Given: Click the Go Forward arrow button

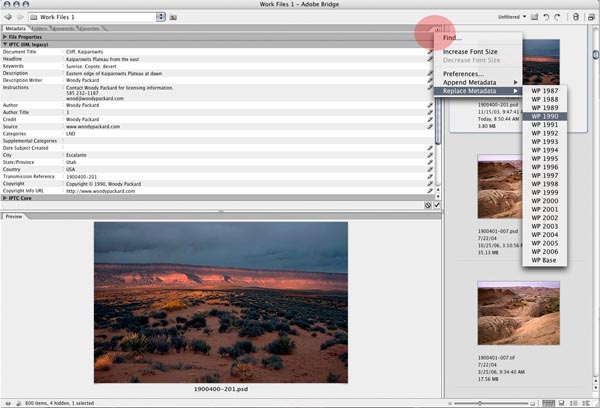Looking at the screenshot, I should click(21, 17).
